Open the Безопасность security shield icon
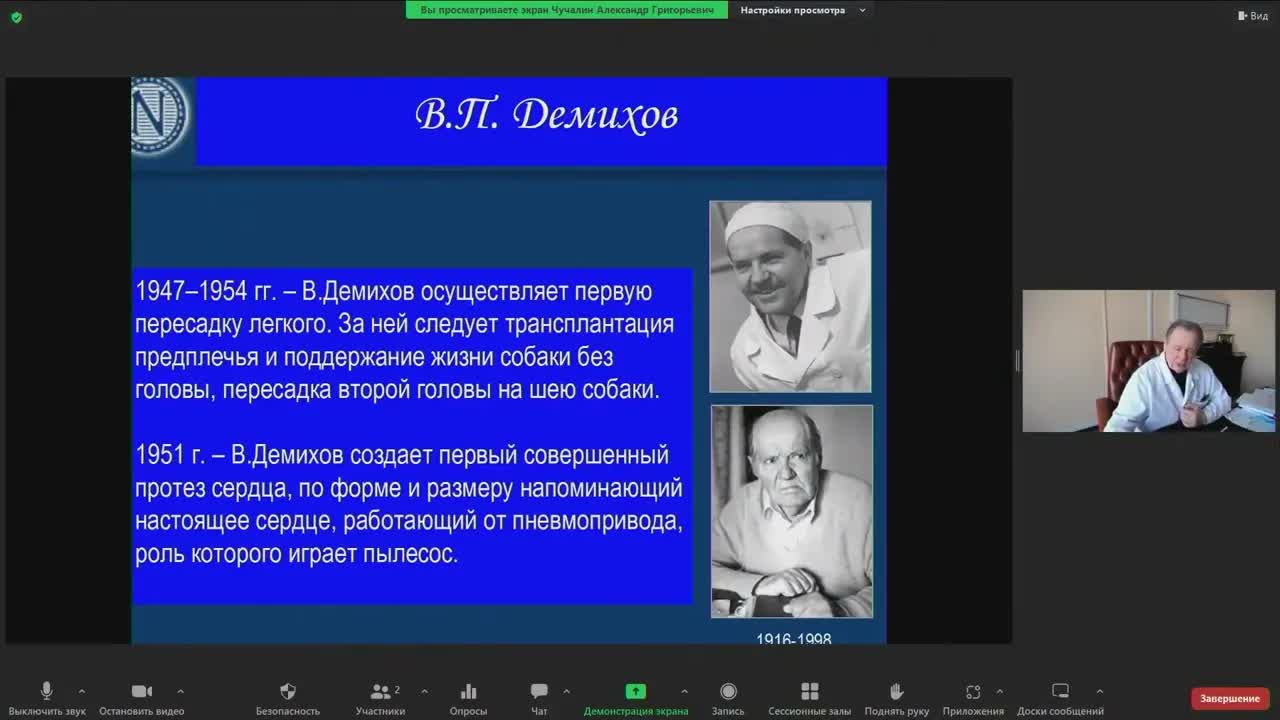Viewport: 1280px width, 720px height. [287, 691]
